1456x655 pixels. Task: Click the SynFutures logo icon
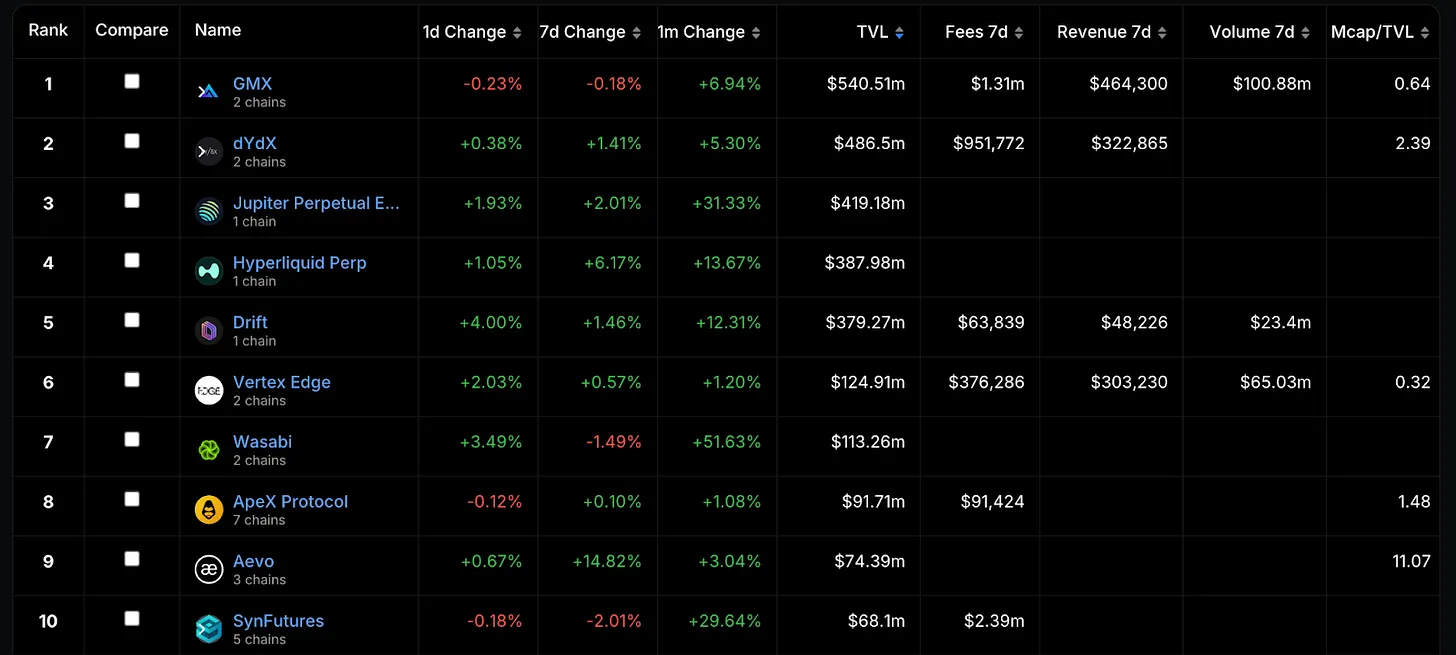pyautogui.click(x=208, y=629)
